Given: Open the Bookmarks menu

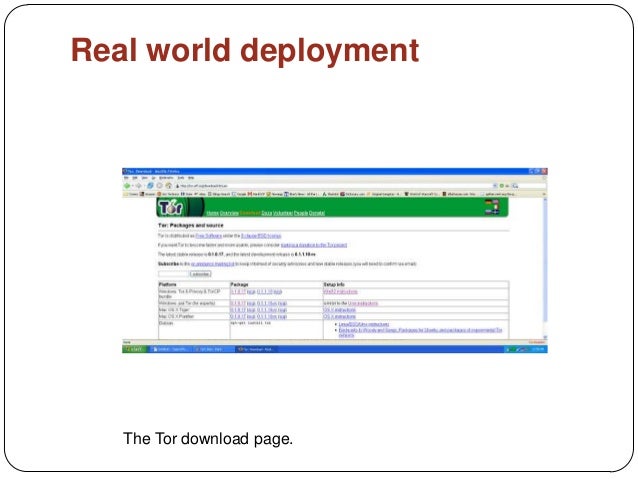Looking at the screenshot, I should [x=166, y=178].
